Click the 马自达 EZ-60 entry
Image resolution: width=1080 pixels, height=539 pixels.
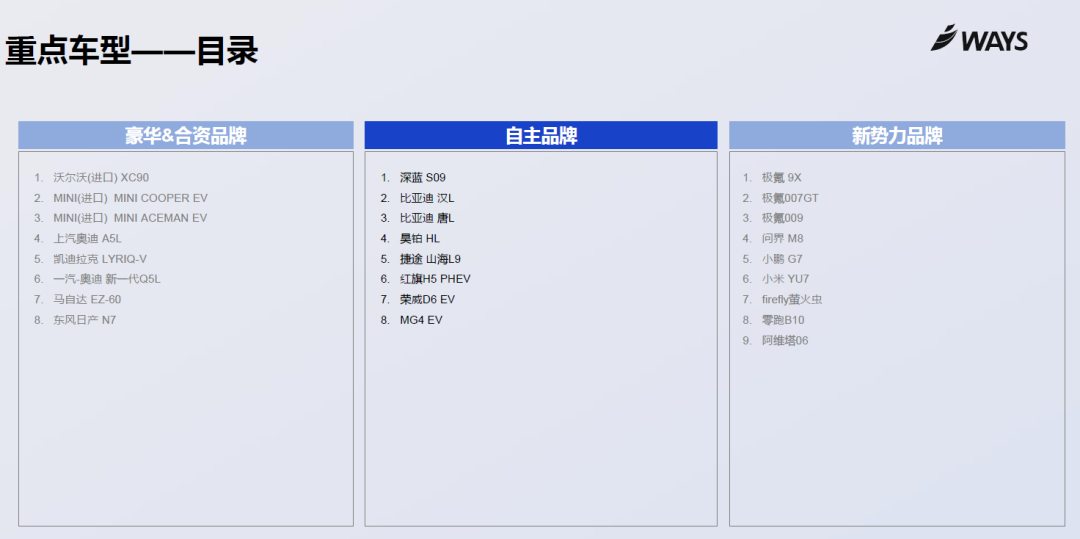pos(87,300)
